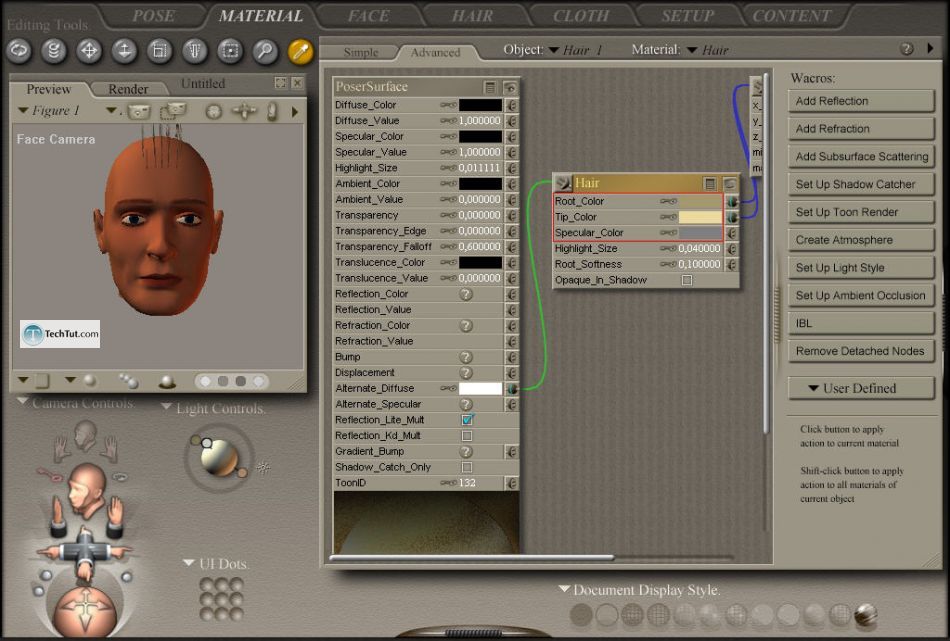Switch to the Render tab
Image resolution: width=950 pixels, height=641 pixels.
(128, 89)
